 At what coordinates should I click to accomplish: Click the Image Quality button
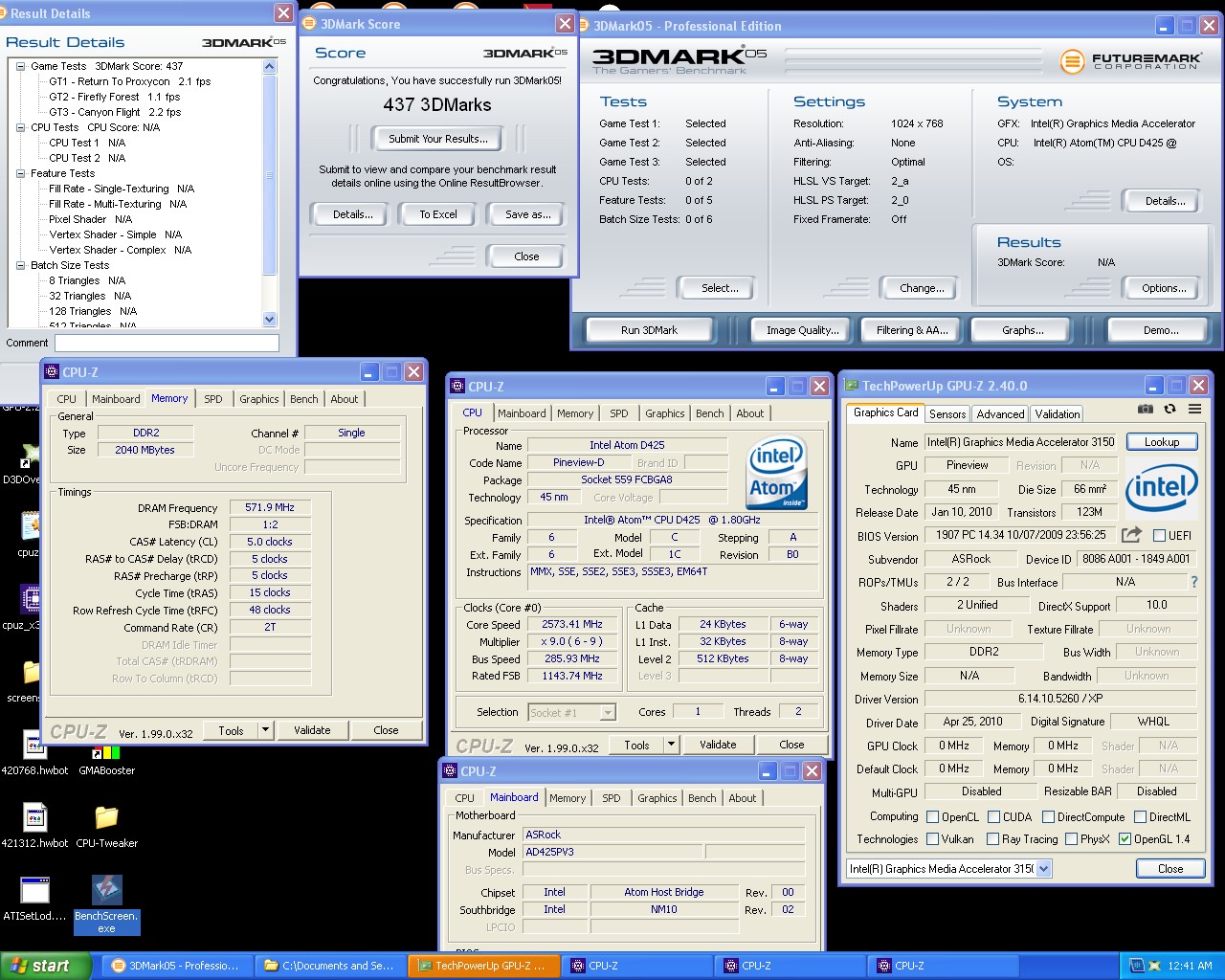[x=802, y=330]
